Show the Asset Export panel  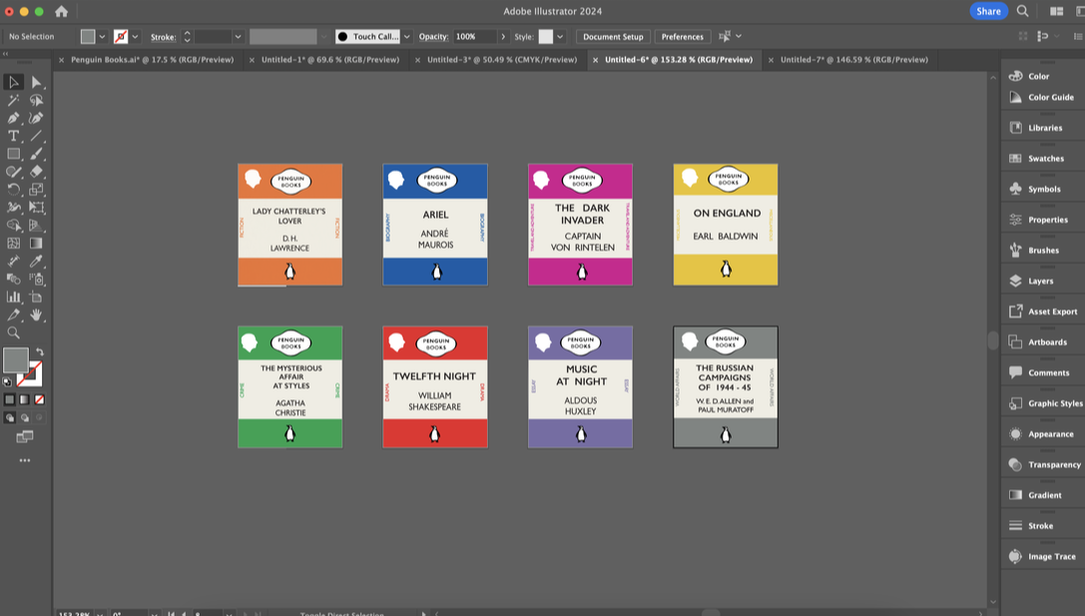tap(1043, 311)
